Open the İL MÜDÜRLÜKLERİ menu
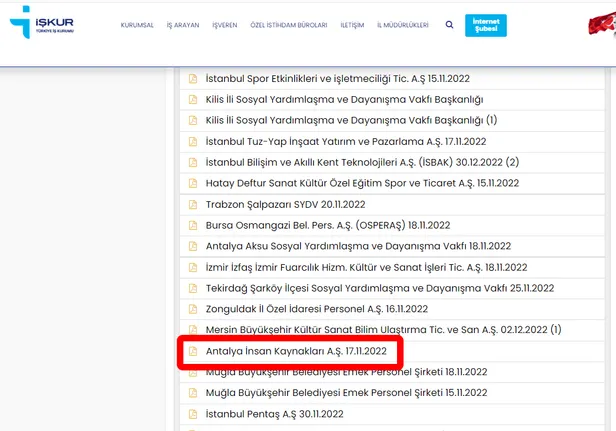The image size is (616, 431). tap(403, 25)
